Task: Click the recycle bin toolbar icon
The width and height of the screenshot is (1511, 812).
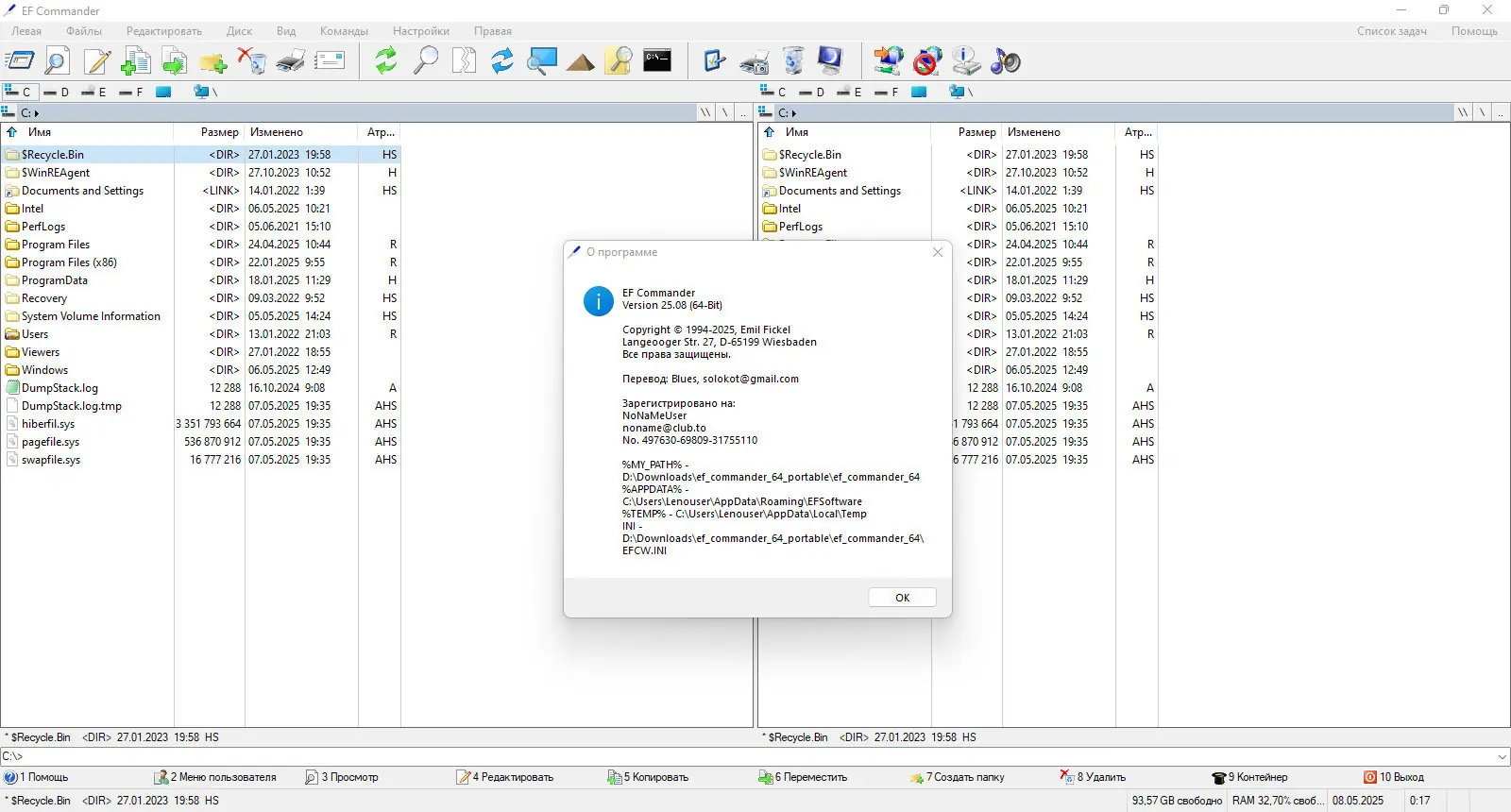Action: pyautogui.click(x=794, y=61)
